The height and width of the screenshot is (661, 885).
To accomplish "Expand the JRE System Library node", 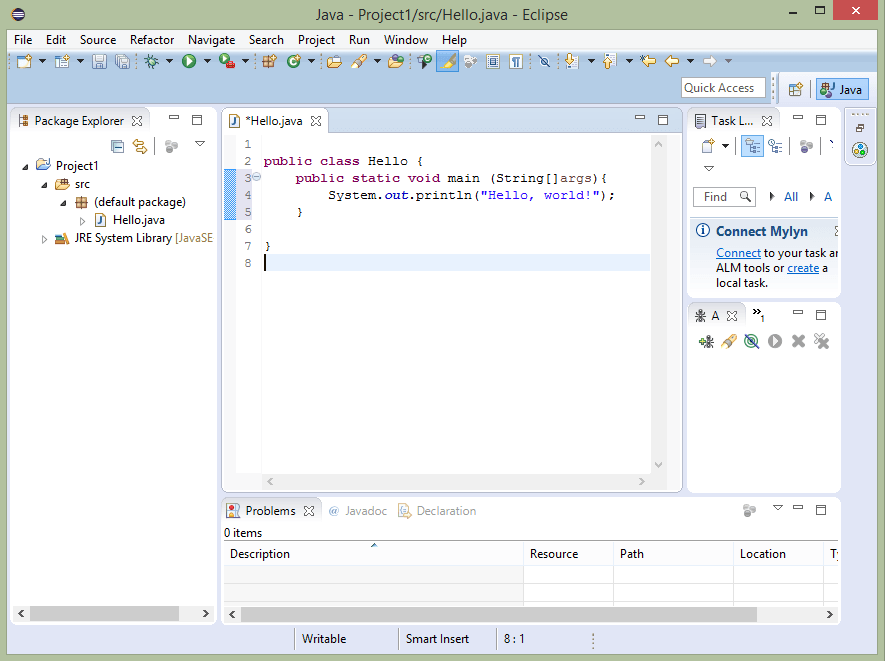I will (44, 239).
